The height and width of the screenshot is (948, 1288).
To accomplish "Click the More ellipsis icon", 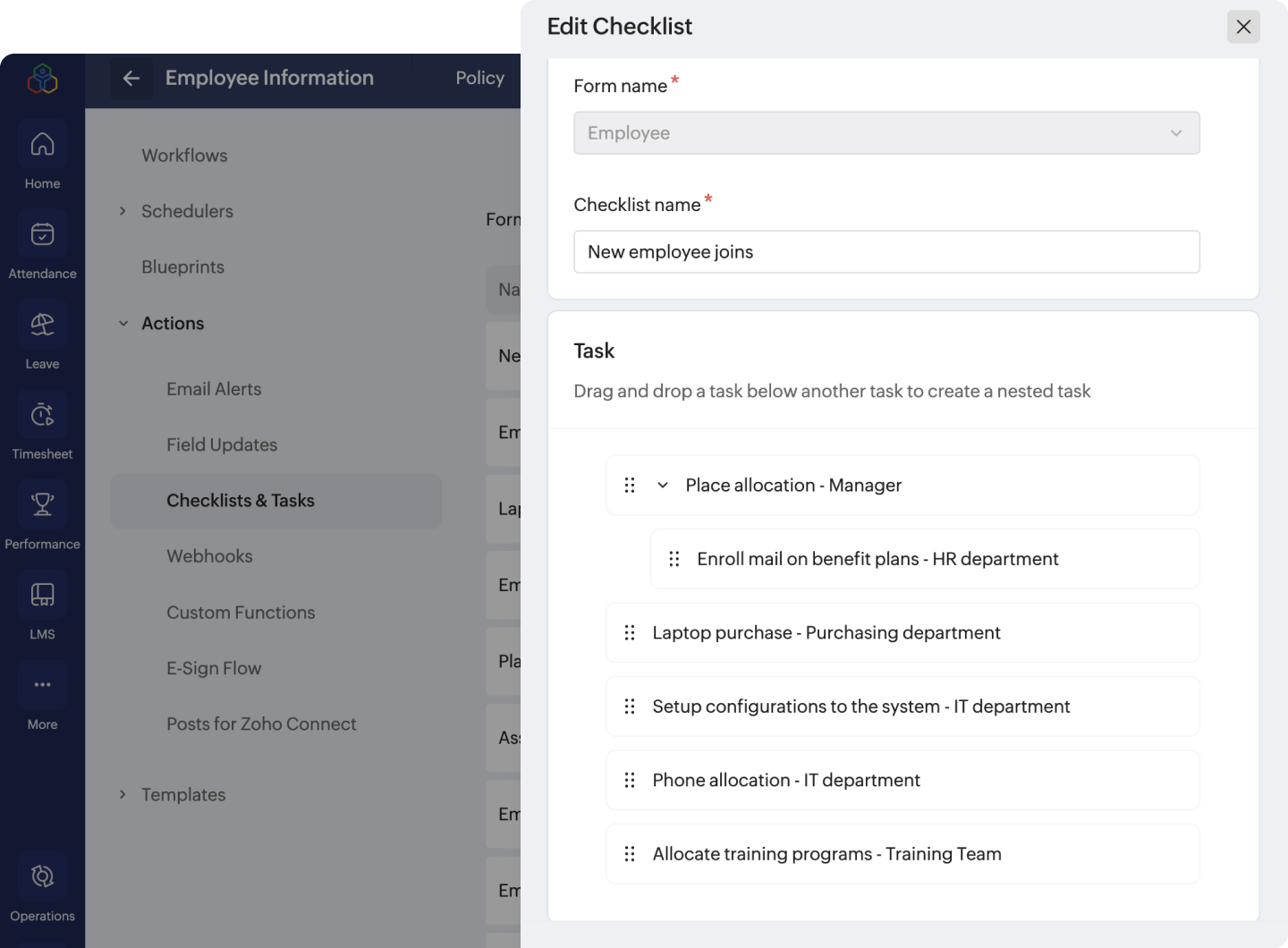I will point(42,686).
